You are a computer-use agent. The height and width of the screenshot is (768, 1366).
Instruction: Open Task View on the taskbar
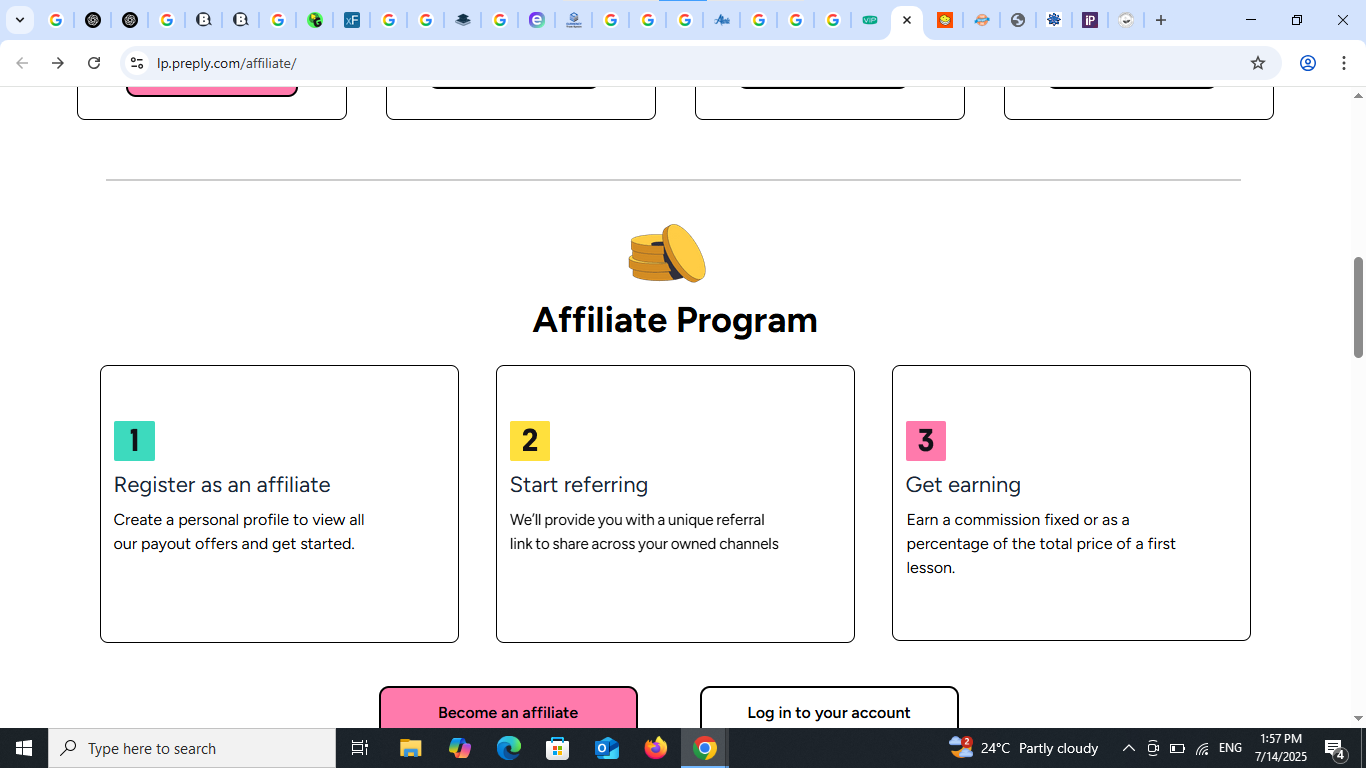[x=360, y=748]
